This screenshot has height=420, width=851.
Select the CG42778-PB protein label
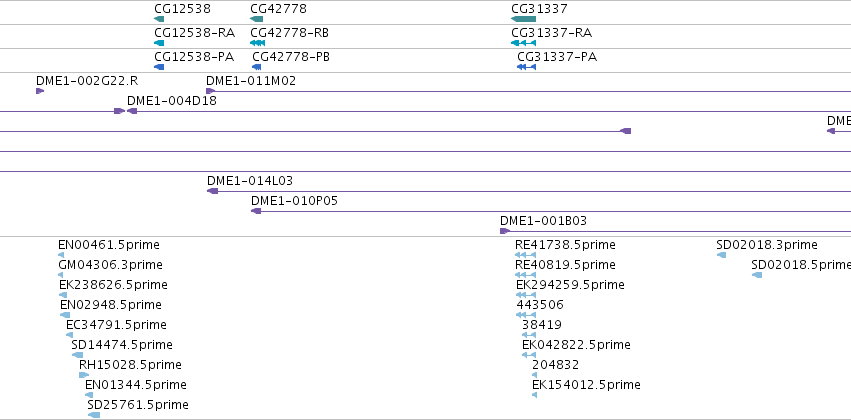click(291, 57)
